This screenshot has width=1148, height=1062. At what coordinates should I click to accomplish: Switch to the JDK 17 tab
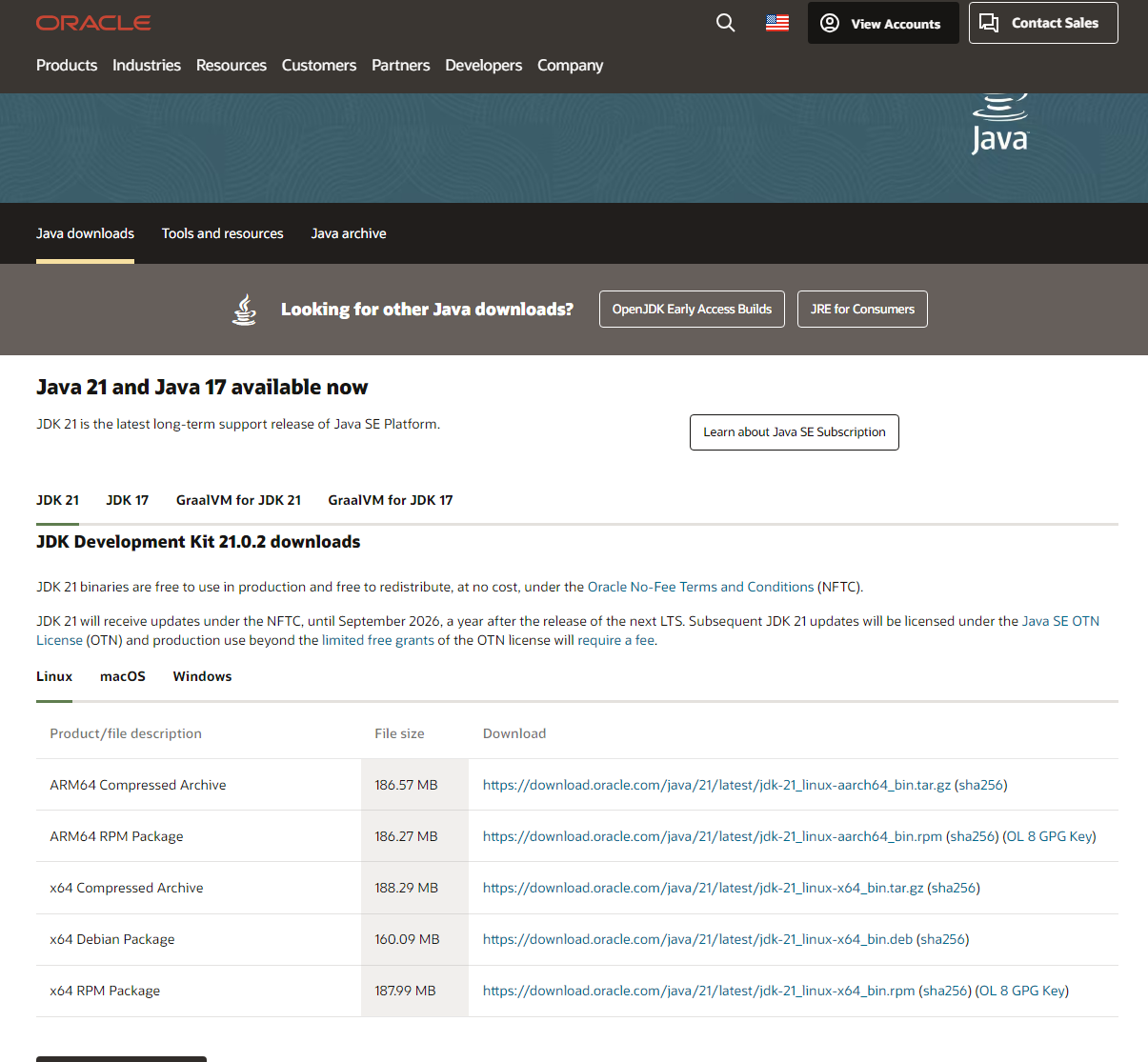pos(128,500)
